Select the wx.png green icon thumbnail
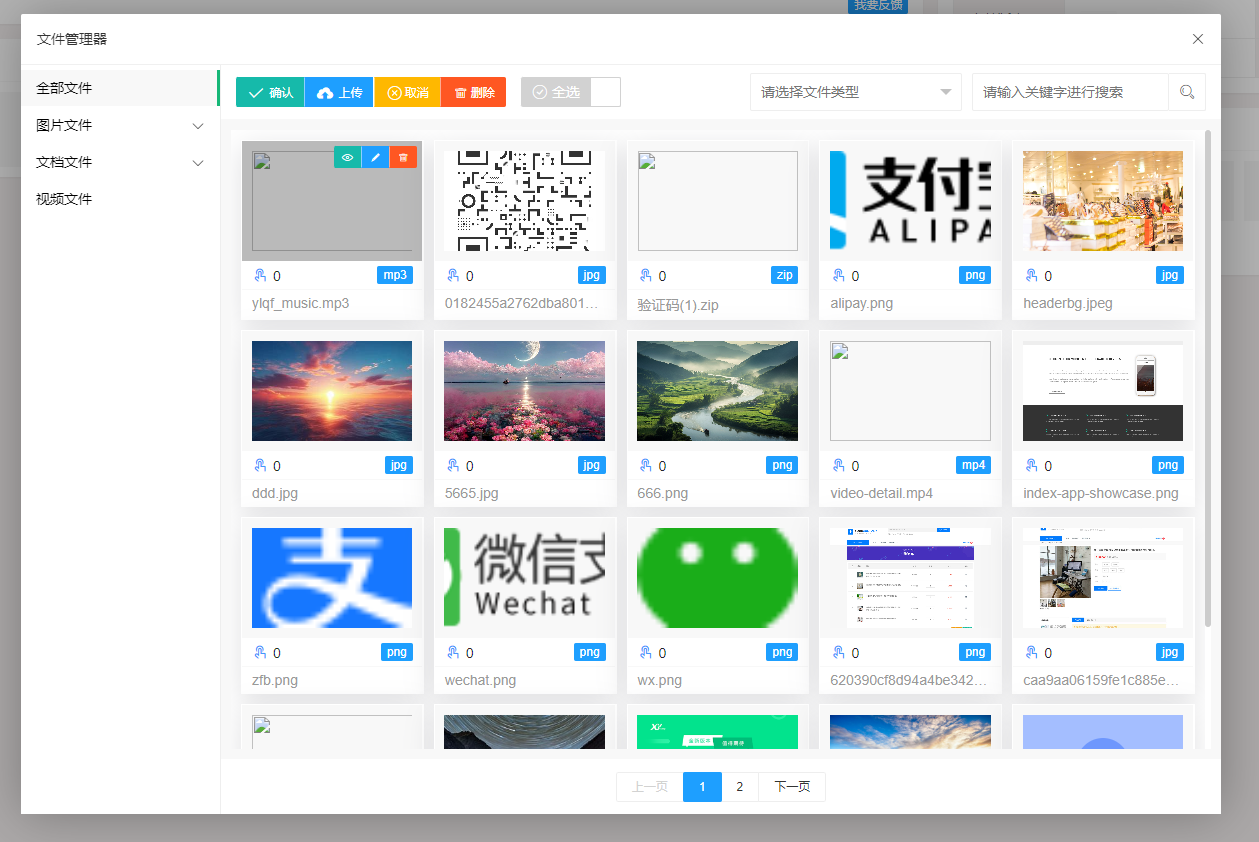This screenshot has height=842, width=1259. click(718, 578)
